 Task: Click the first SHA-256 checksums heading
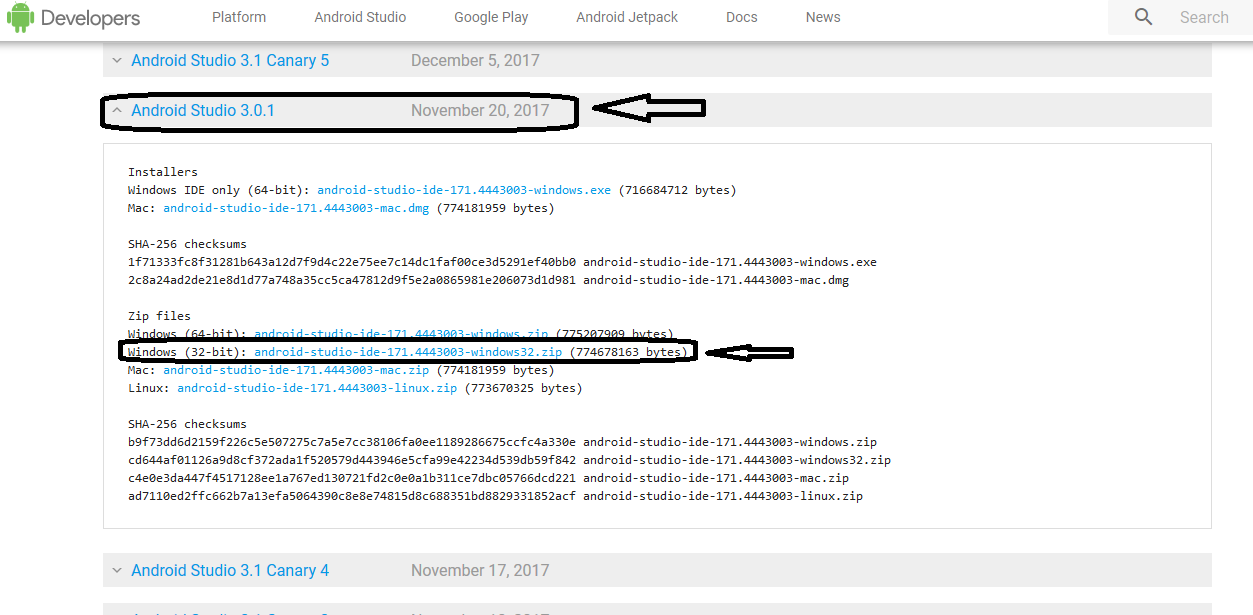tap(187, 244)
